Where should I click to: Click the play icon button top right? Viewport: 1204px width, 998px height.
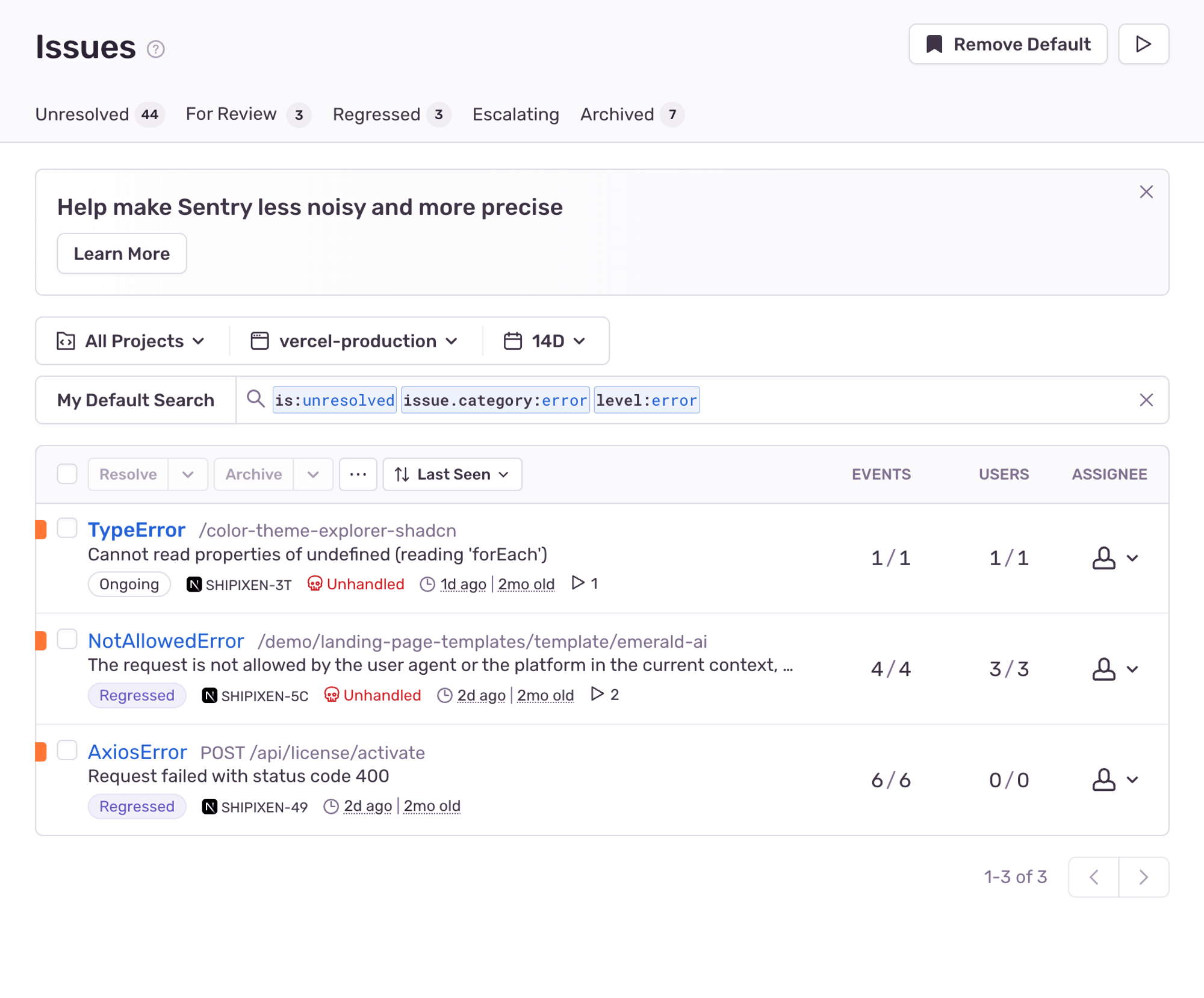point(1143,44)
